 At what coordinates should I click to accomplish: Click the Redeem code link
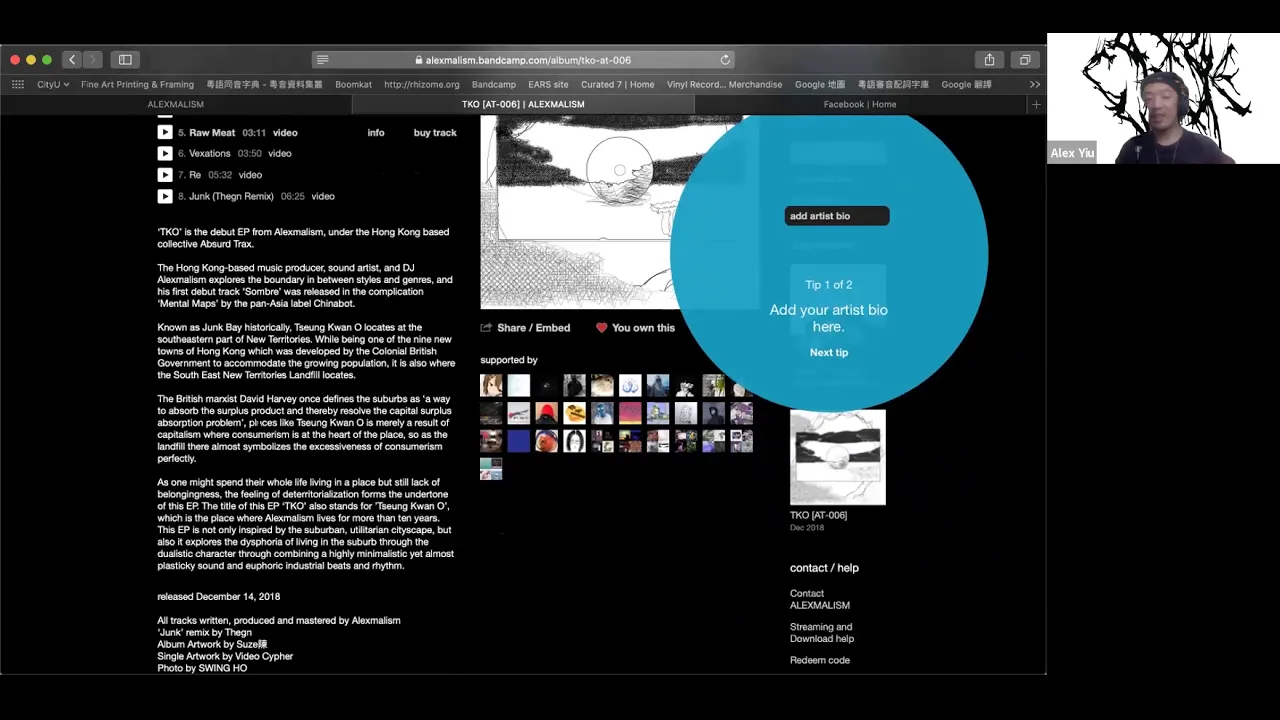point(820,660)
